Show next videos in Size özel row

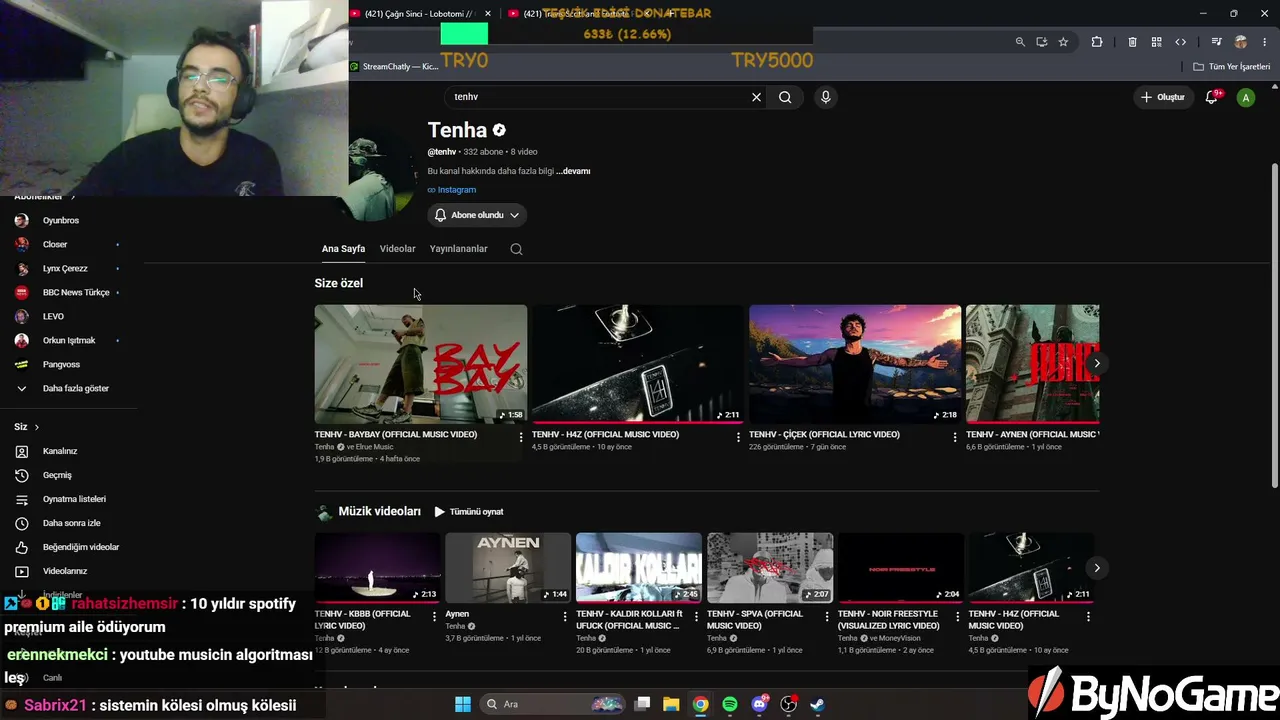1097,363
